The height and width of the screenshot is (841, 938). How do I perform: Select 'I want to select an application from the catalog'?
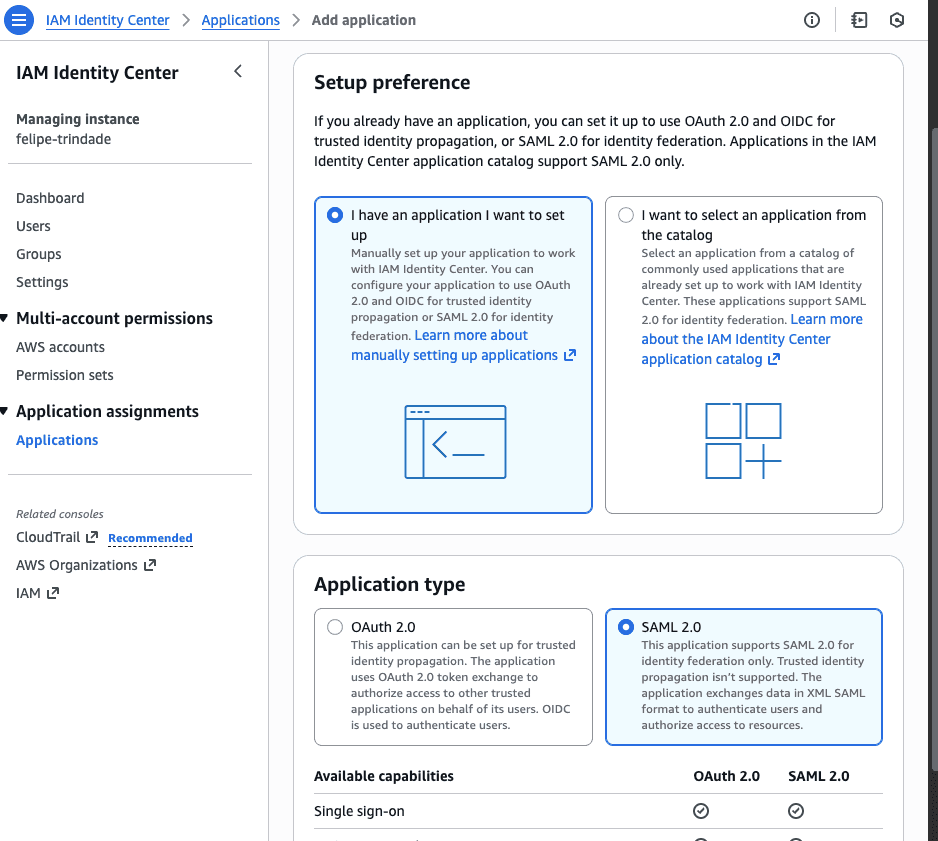click(626, 215)
